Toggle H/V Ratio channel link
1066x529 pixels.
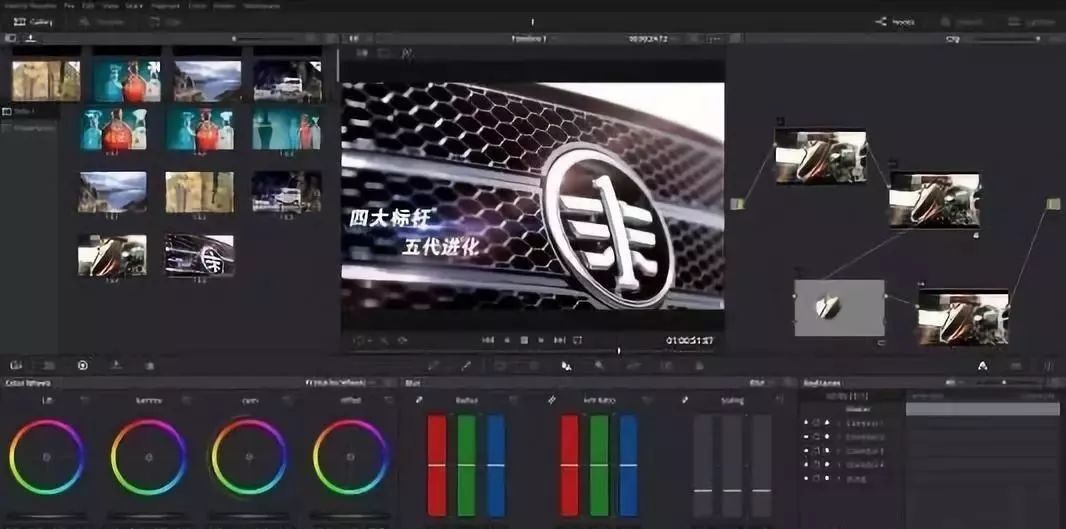tap(552, 400)
